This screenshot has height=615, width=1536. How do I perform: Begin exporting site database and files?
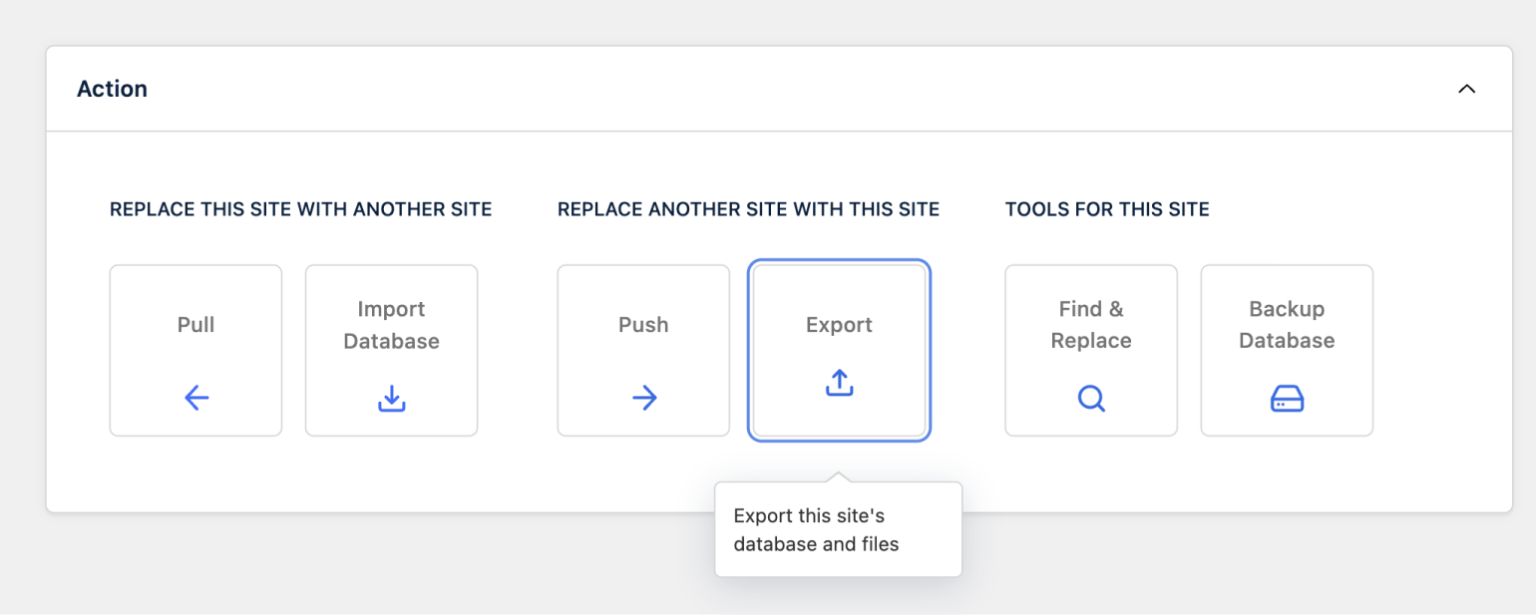[839, 349]
